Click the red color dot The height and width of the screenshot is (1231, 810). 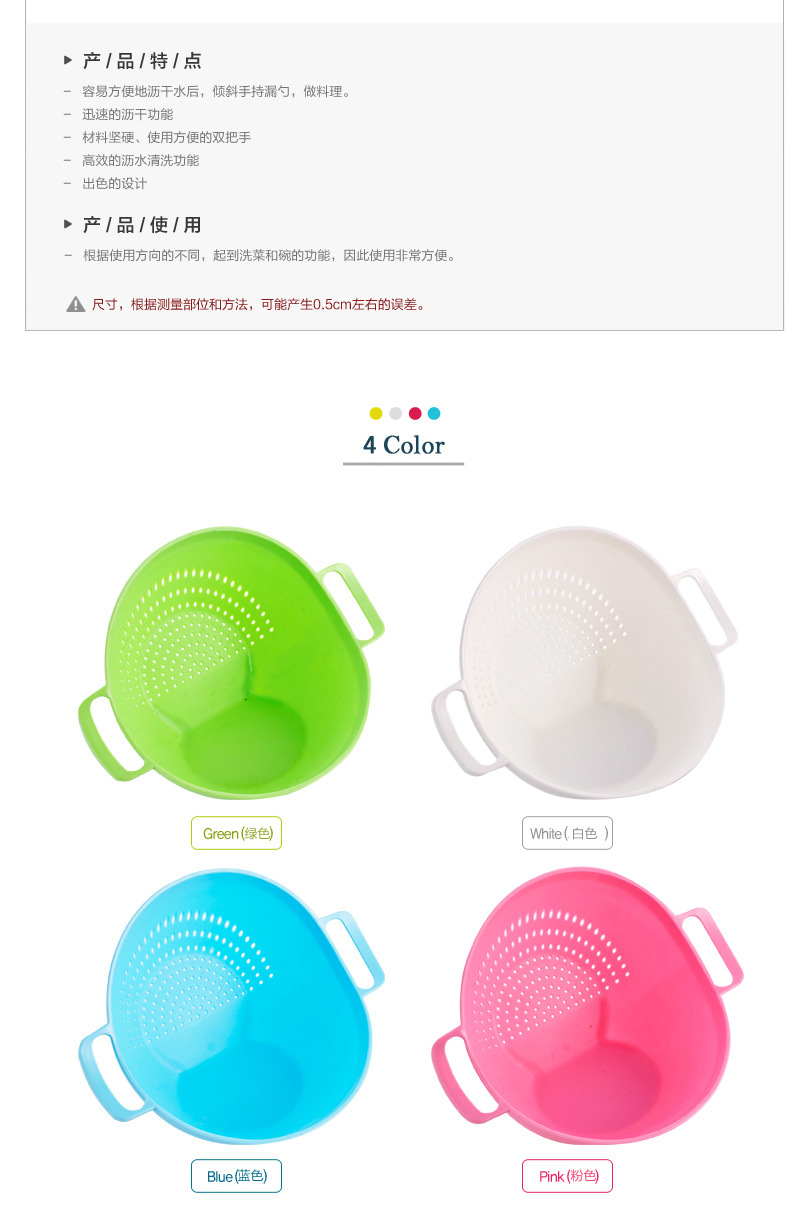pos(415,413)
